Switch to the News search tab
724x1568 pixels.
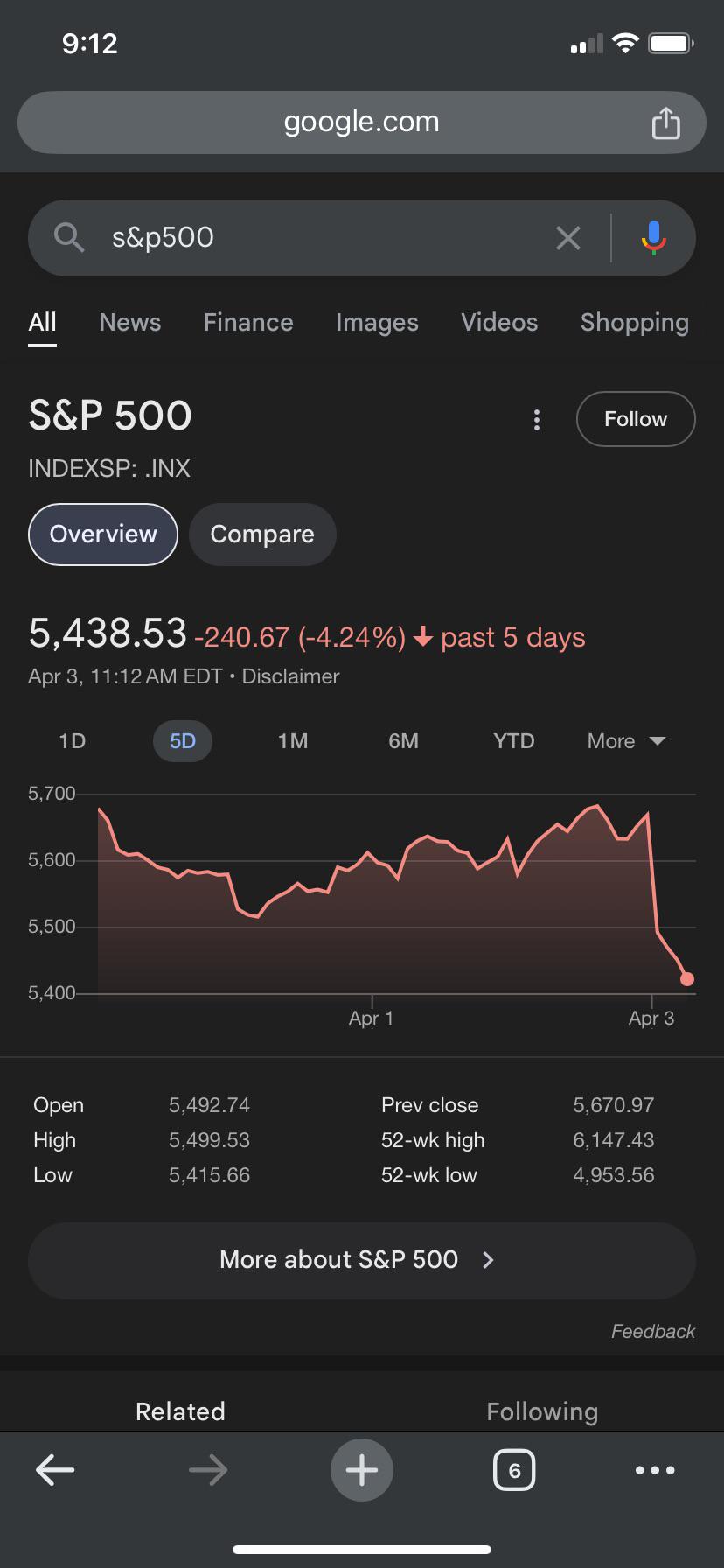tap(130, 322)
